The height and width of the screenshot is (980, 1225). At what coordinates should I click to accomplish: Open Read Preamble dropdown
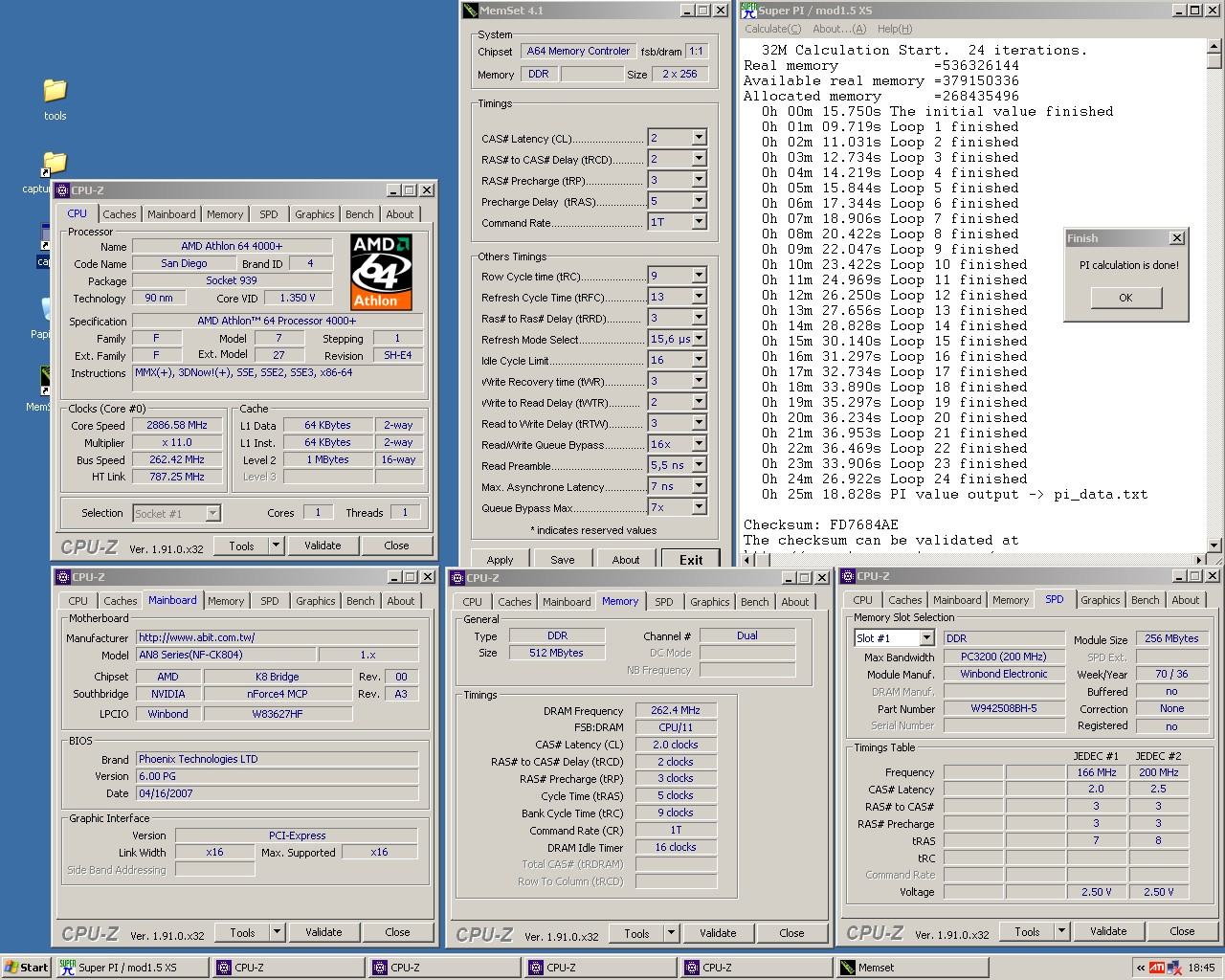click(699, 465)
